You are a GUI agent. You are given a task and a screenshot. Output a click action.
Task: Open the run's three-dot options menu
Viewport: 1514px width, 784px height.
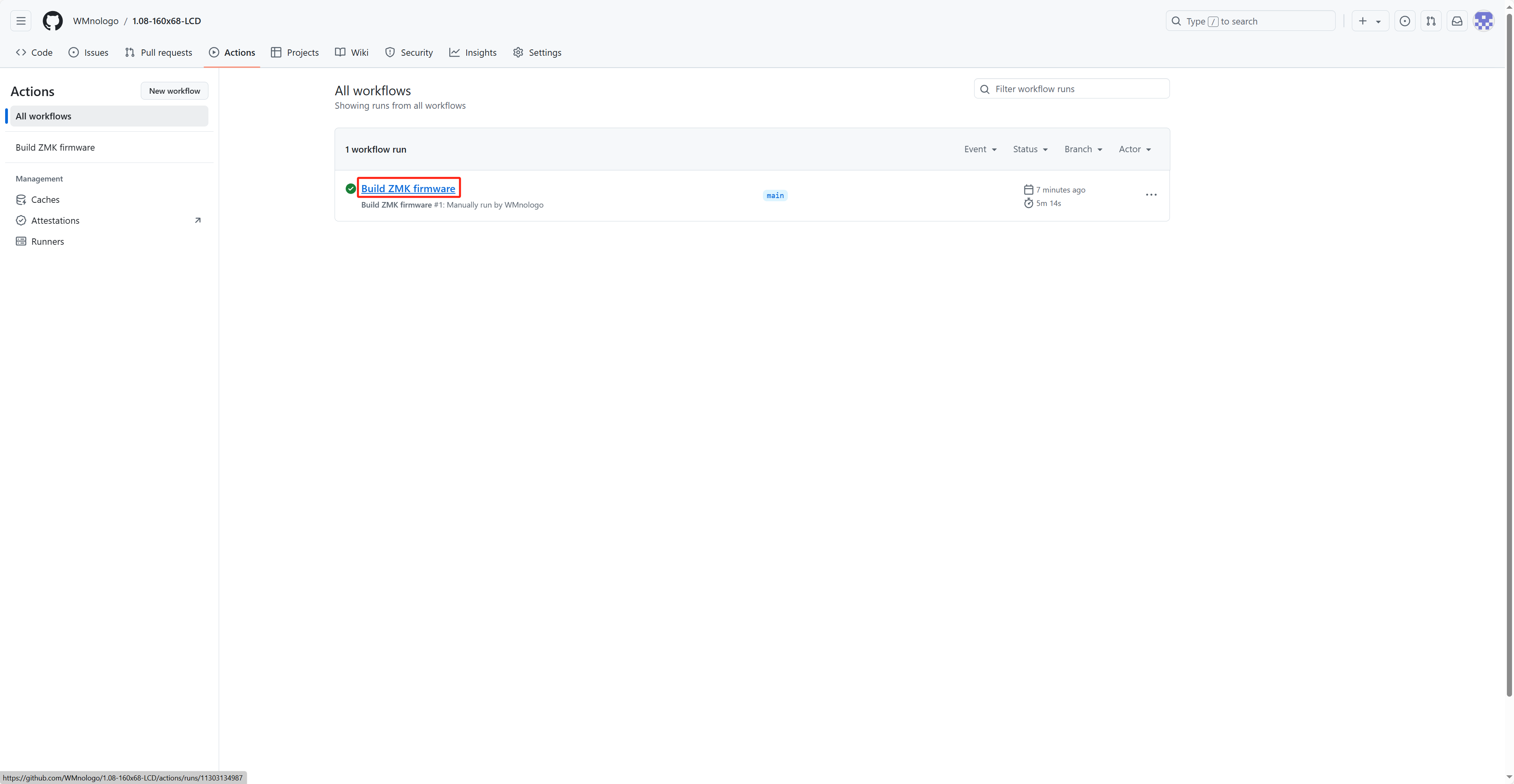pyautogui.click(x=1151, y=195)
